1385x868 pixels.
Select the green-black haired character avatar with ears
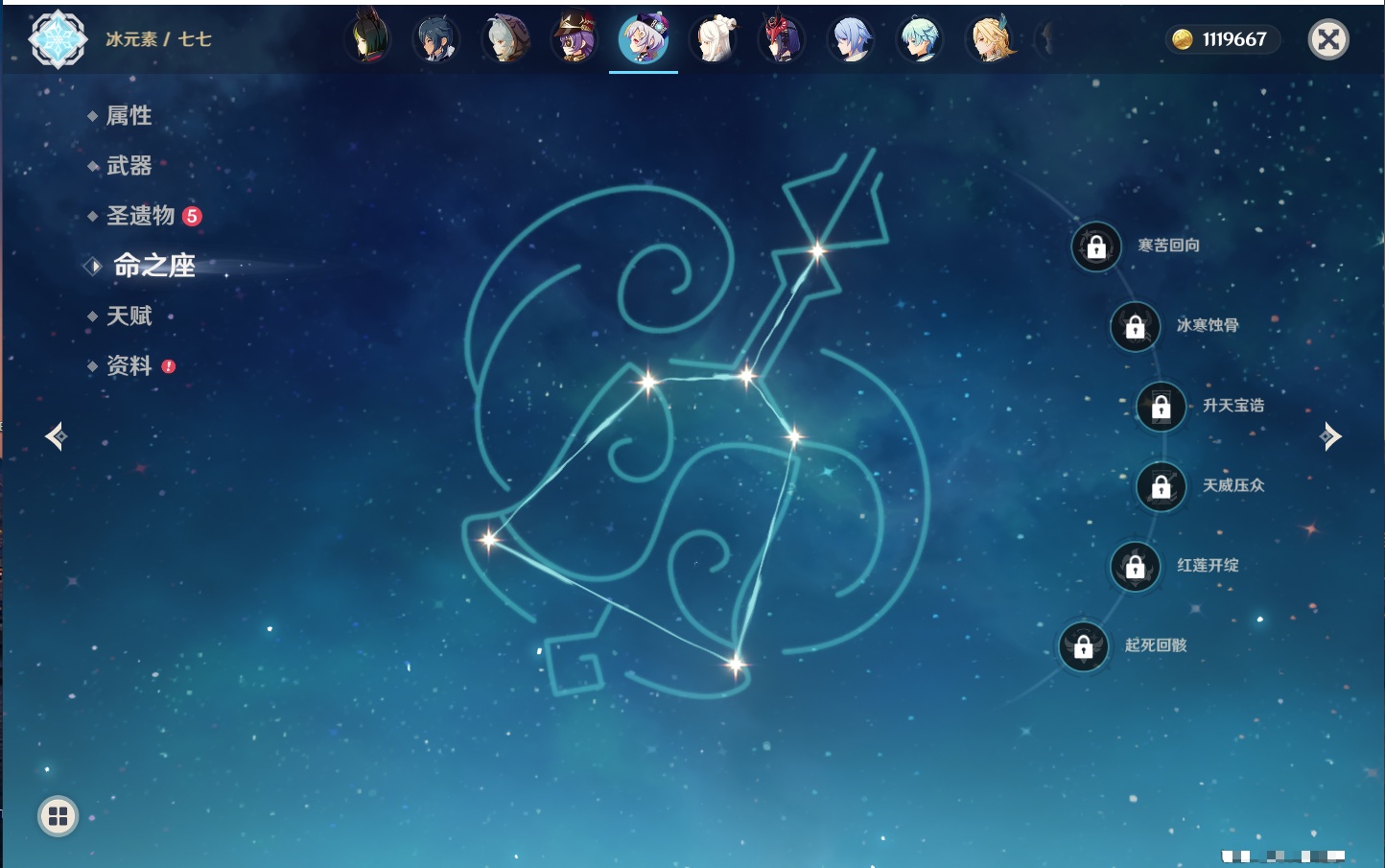[x=369, y=39]
